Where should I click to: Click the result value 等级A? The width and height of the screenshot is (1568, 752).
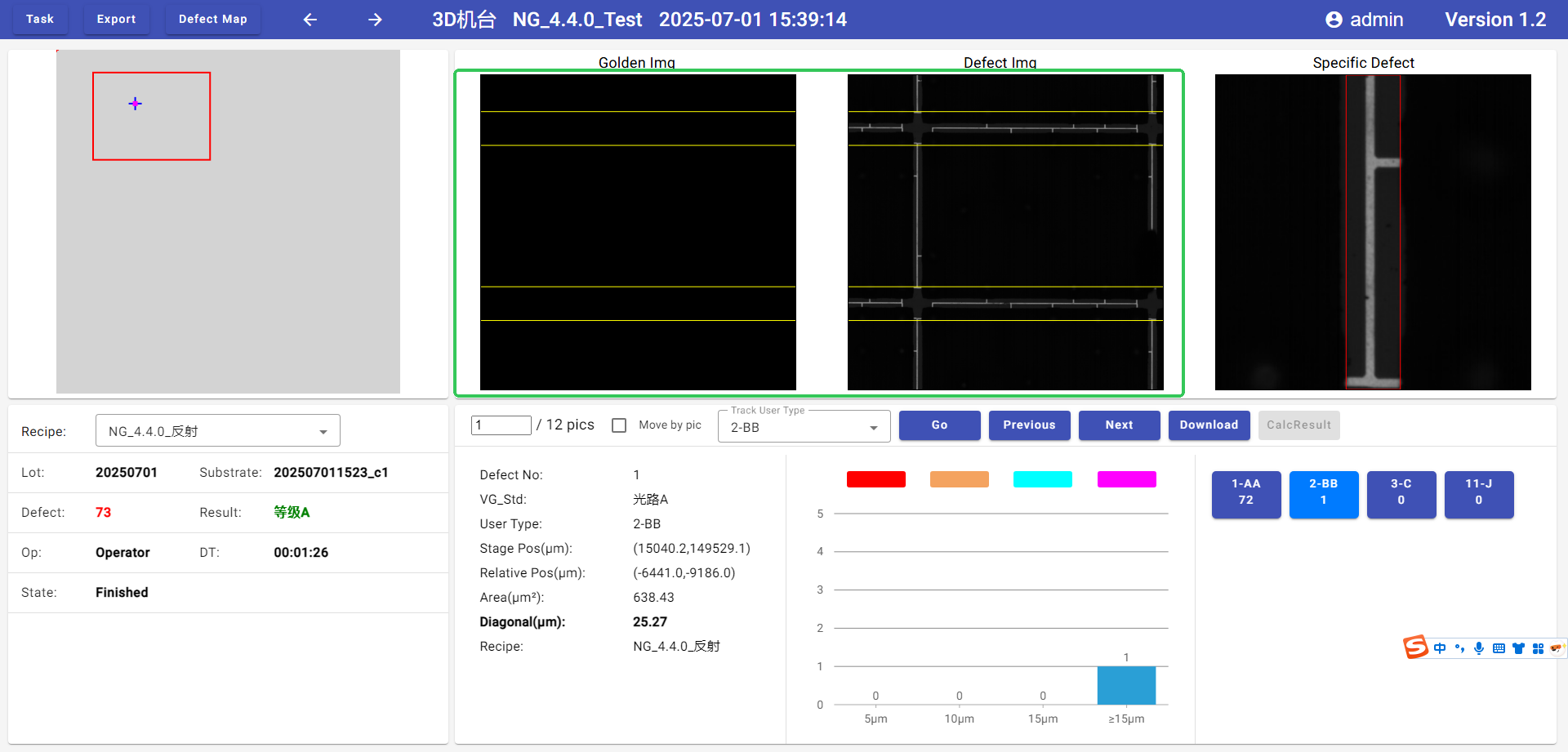coord(292,513)
